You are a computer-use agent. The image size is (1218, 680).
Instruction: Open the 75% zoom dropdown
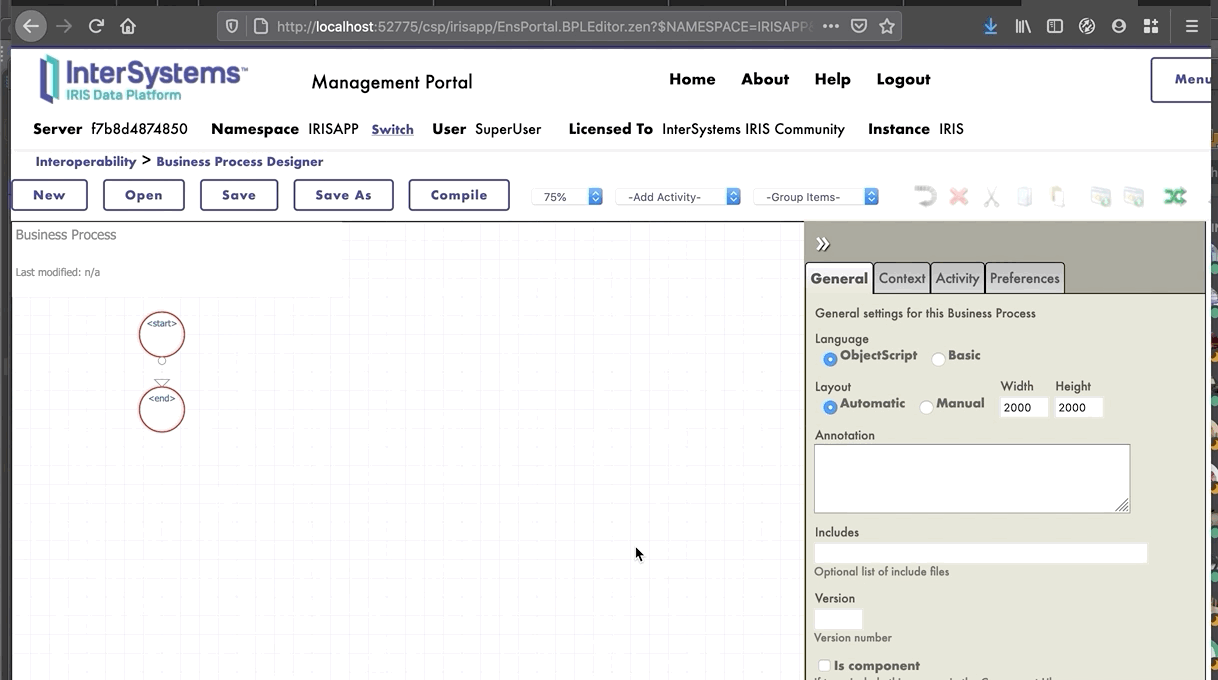click(567, 197)
